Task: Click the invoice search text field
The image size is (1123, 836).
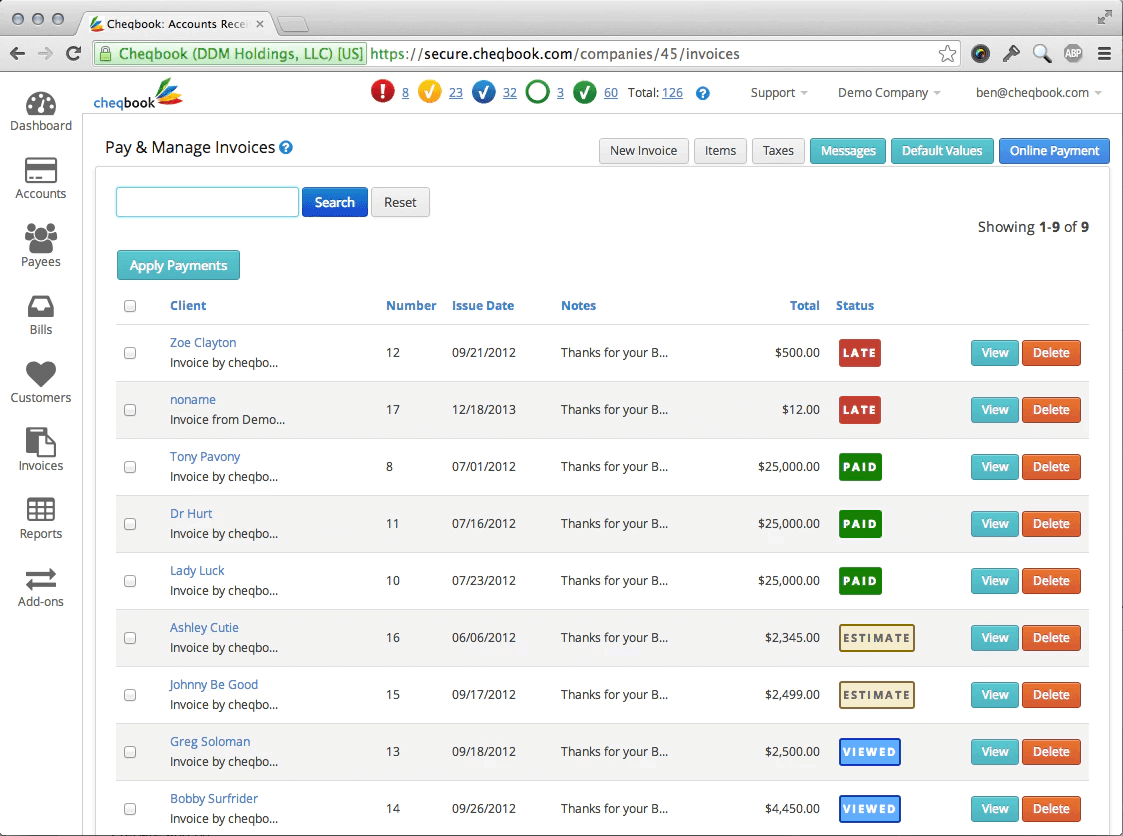Action: point(207,203)
